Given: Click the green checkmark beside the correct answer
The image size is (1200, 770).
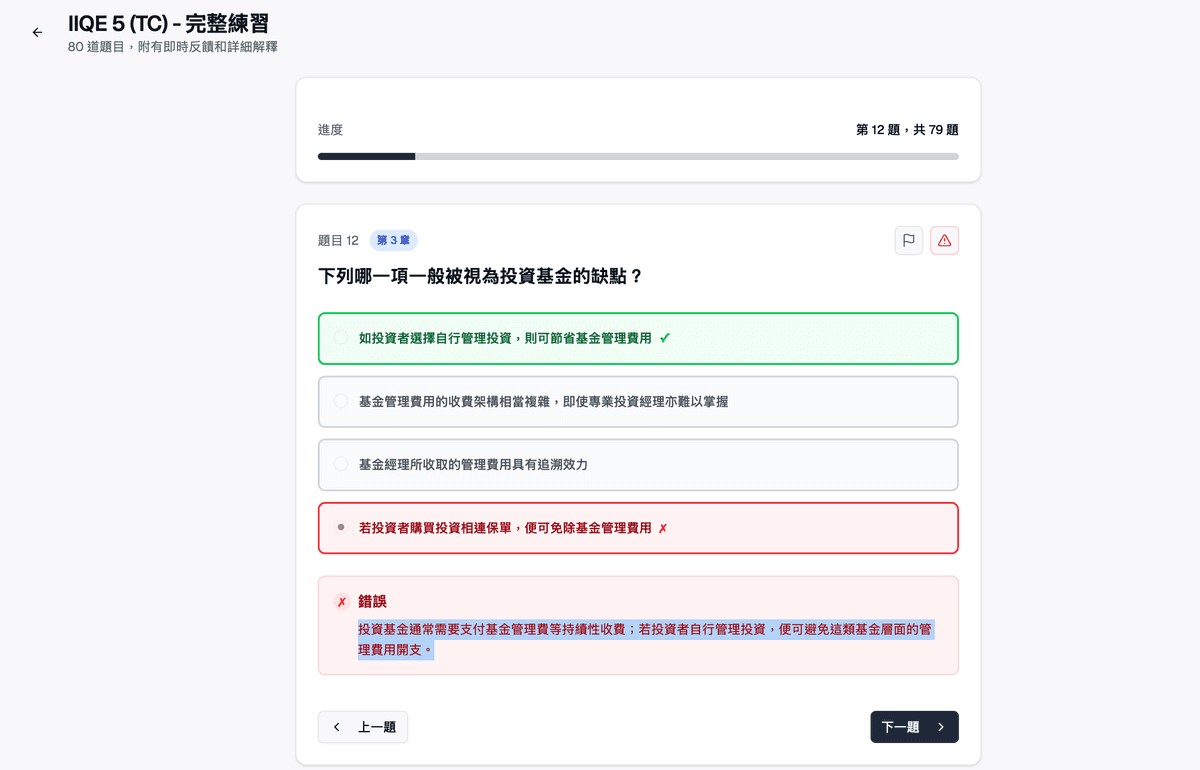Looking at the screenshot, I should (664, 338).
